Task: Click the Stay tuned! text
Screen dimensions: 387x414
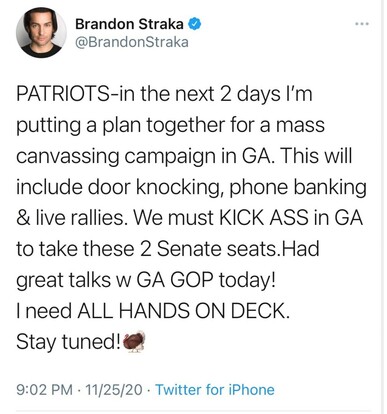Action: click(x=68, y=342)
